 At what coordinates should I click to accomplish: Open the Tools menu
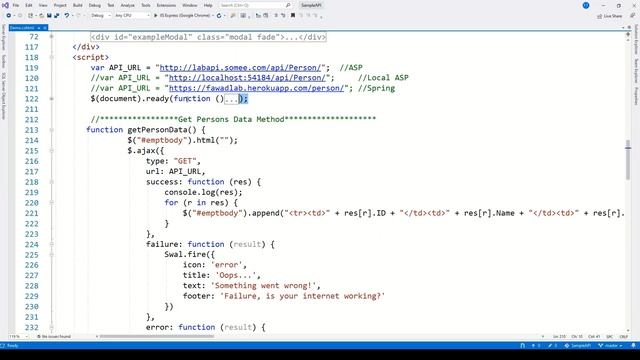(x=146, y=5)
